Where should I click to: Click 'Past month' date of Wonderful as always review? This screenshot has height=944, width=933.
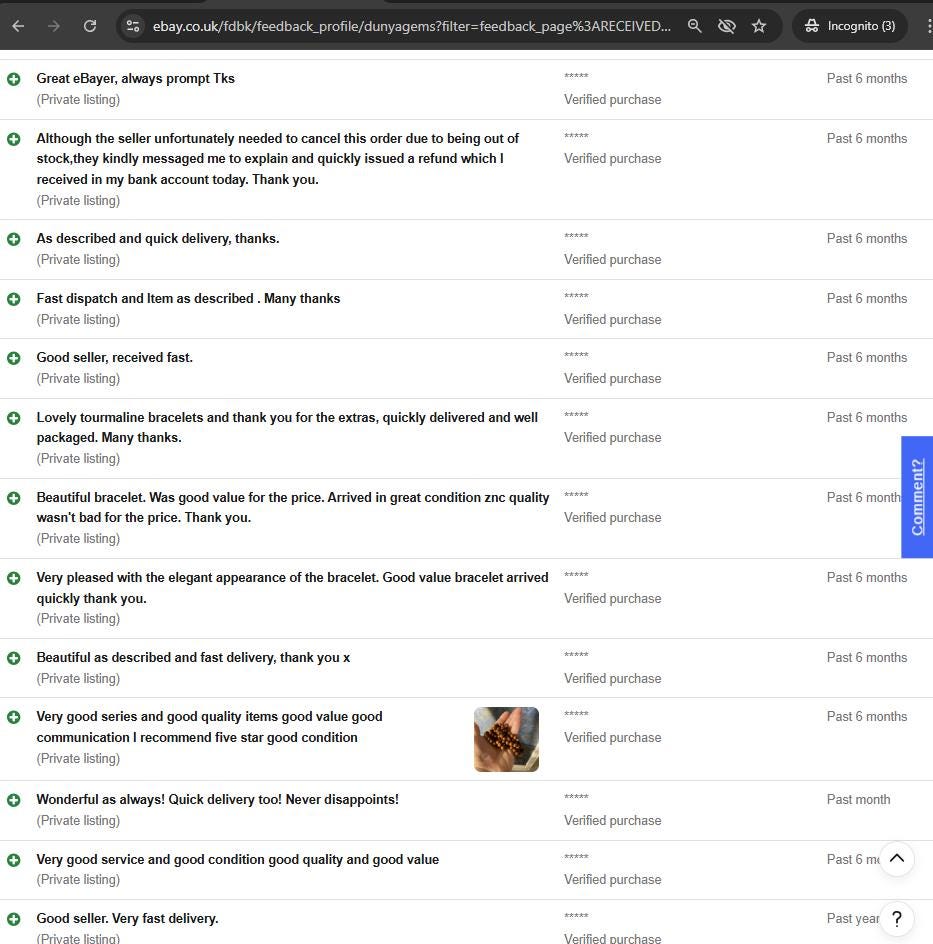[858, 800]
